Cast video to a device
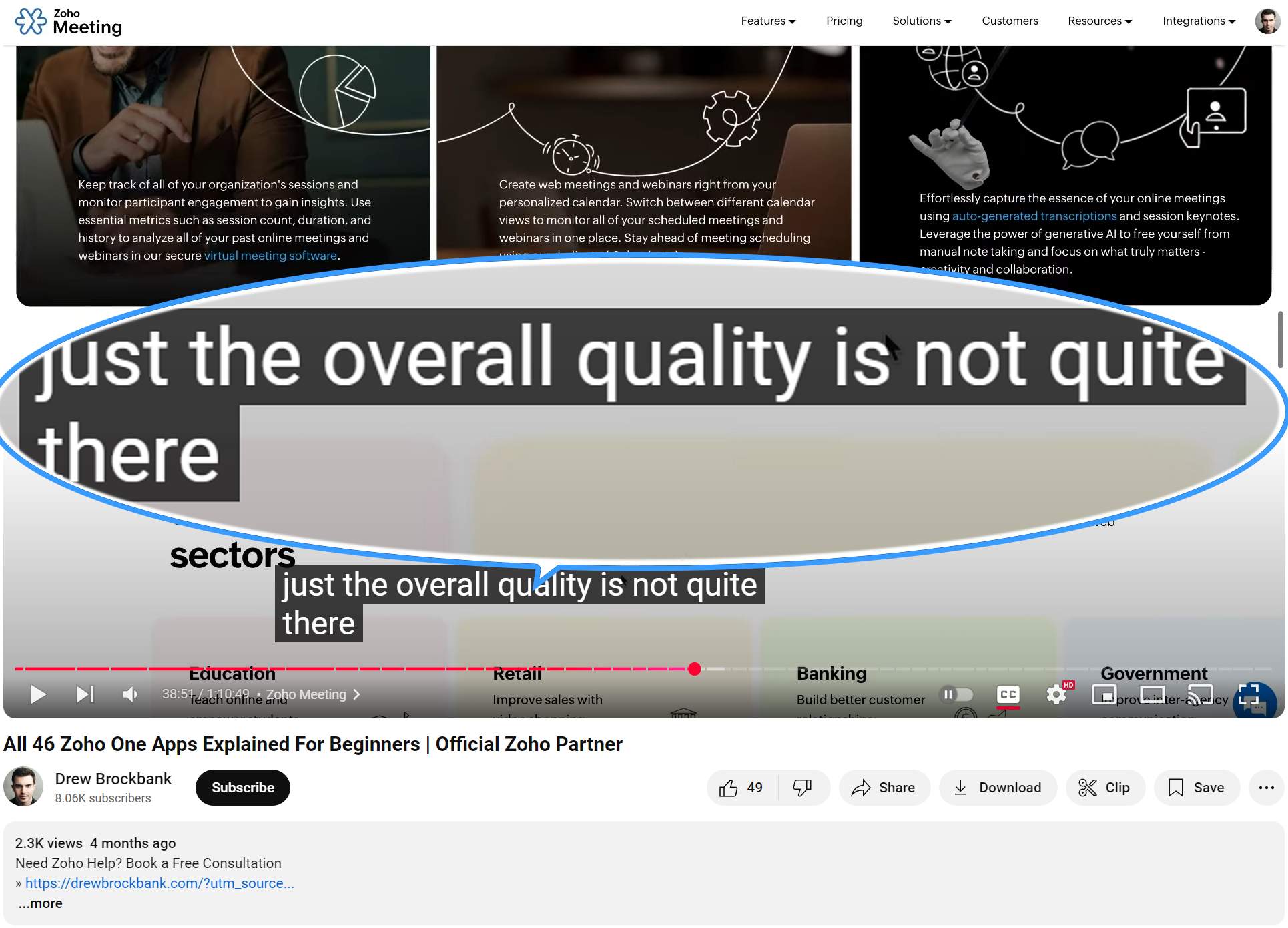The height and width of the screenshot is (928, 1288). 1201,694
